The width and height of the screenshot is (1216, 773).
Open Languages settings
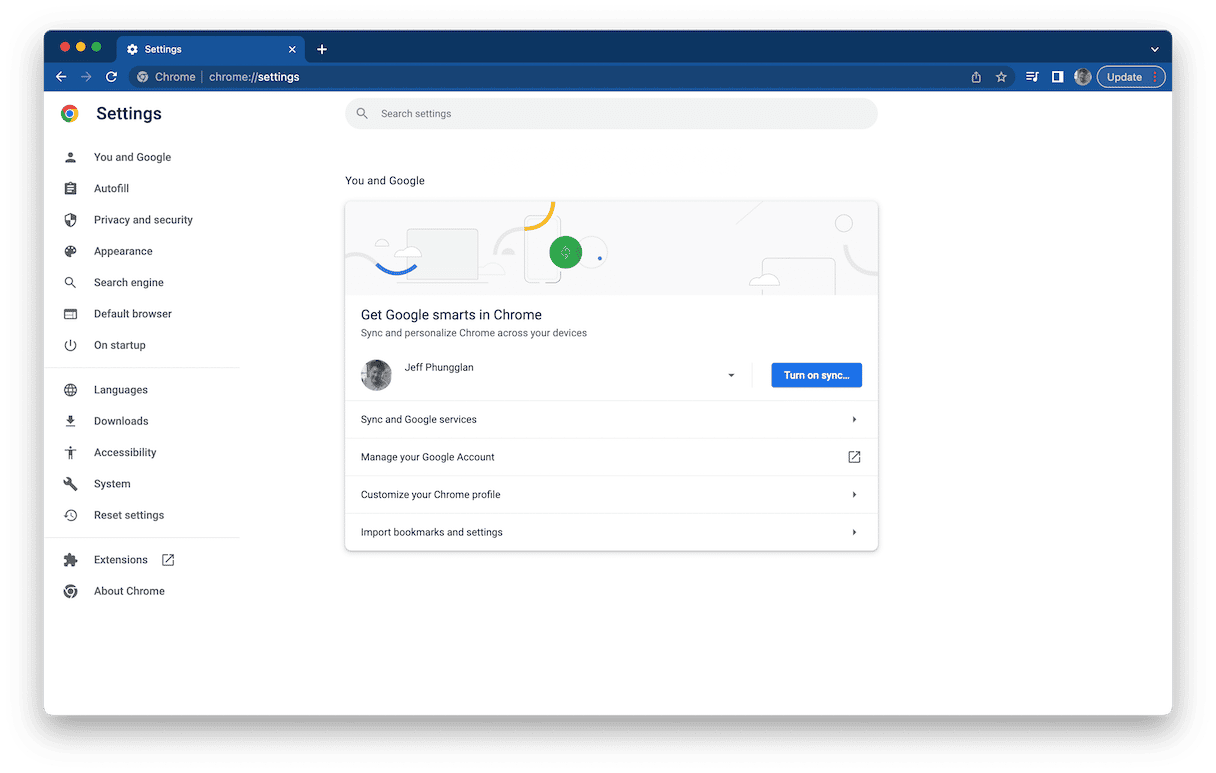pos(121,390)
